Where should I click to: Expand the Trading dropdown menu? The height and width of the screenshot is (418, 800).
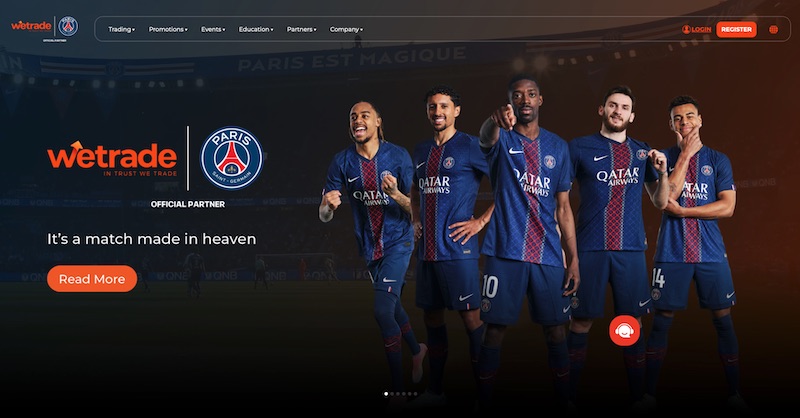(x=121, y=30)
